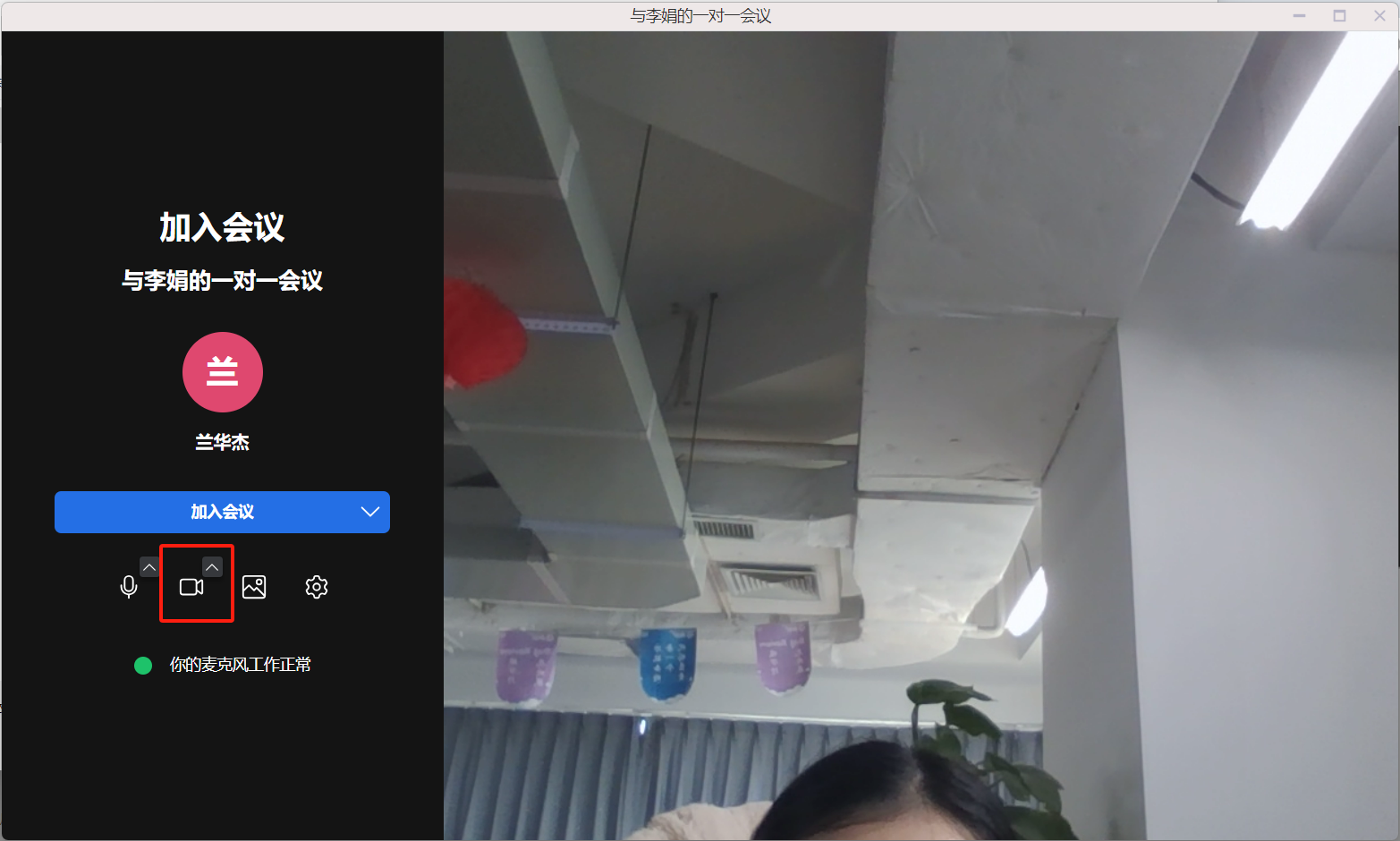The width and height of the screenshot is (1400, 841).
Task: Open the virtual background picture icon
Action: click(254, 587)
